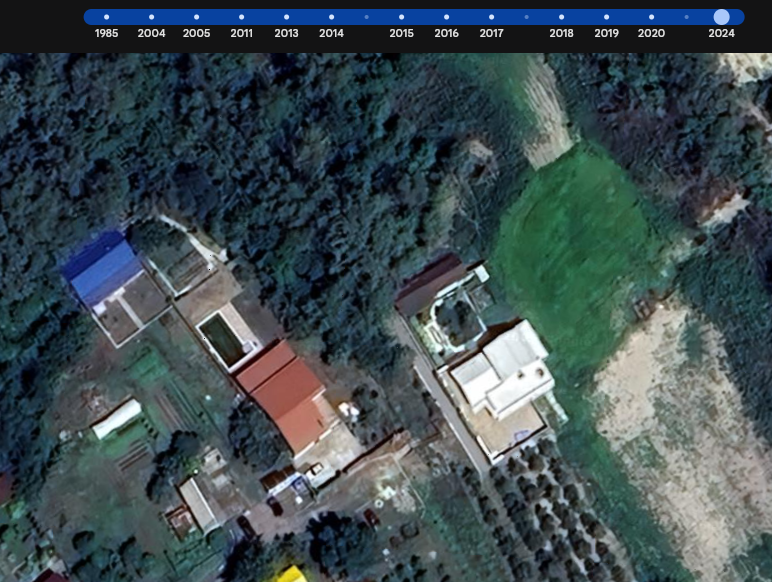Switch to the 2020 timeline marker
The height and width of the screenshot is (582, 772).
coord(651,17)
